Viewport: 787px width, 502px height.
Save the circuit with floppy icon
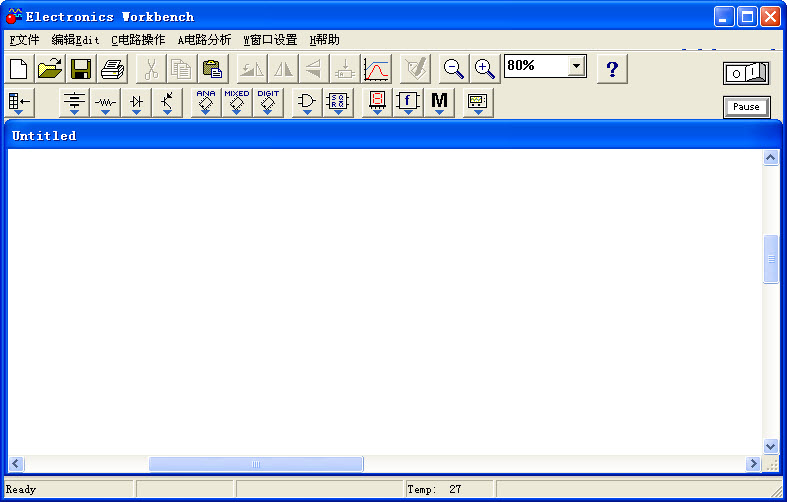[x=81, y=69]
